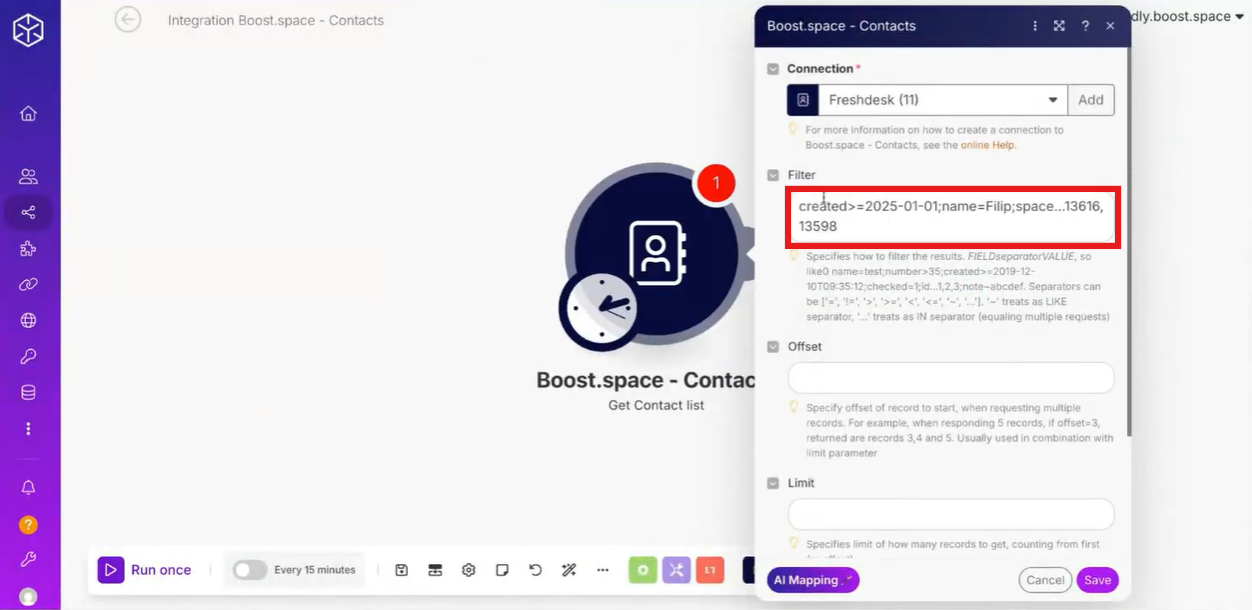This screenshot has height=610, width=1252.
Task: Close the Boost.space - Contacts panel
Action: point(1110,26)
